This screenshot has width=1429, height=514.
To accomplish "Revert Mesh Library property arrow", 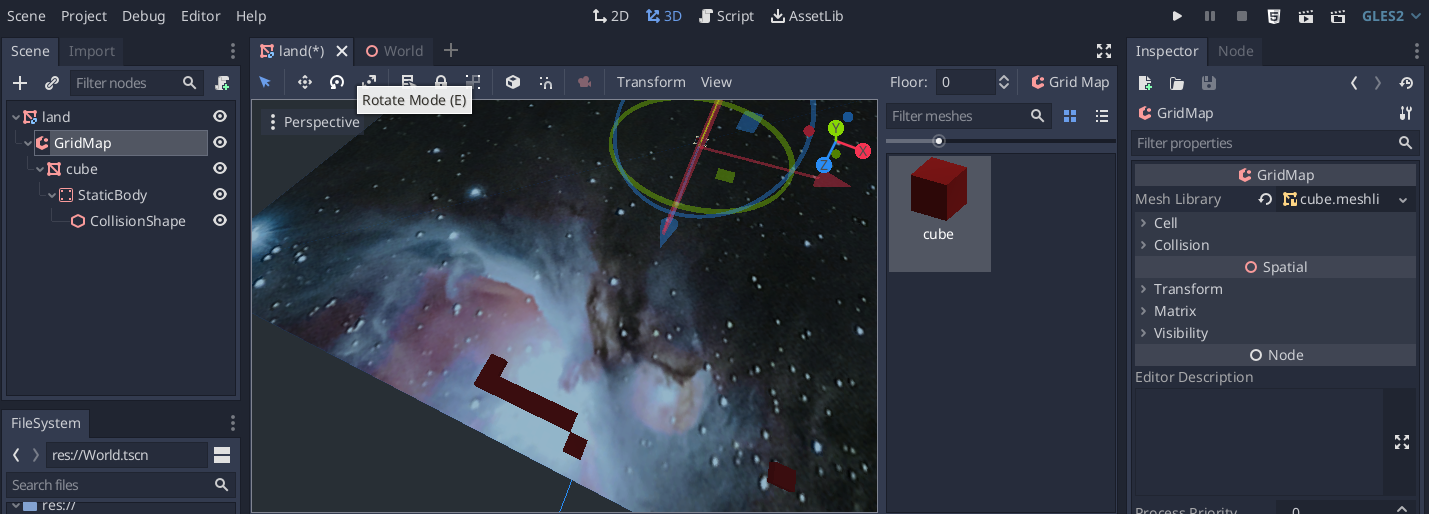I will pyautogui.click(x=1265, y=199).
